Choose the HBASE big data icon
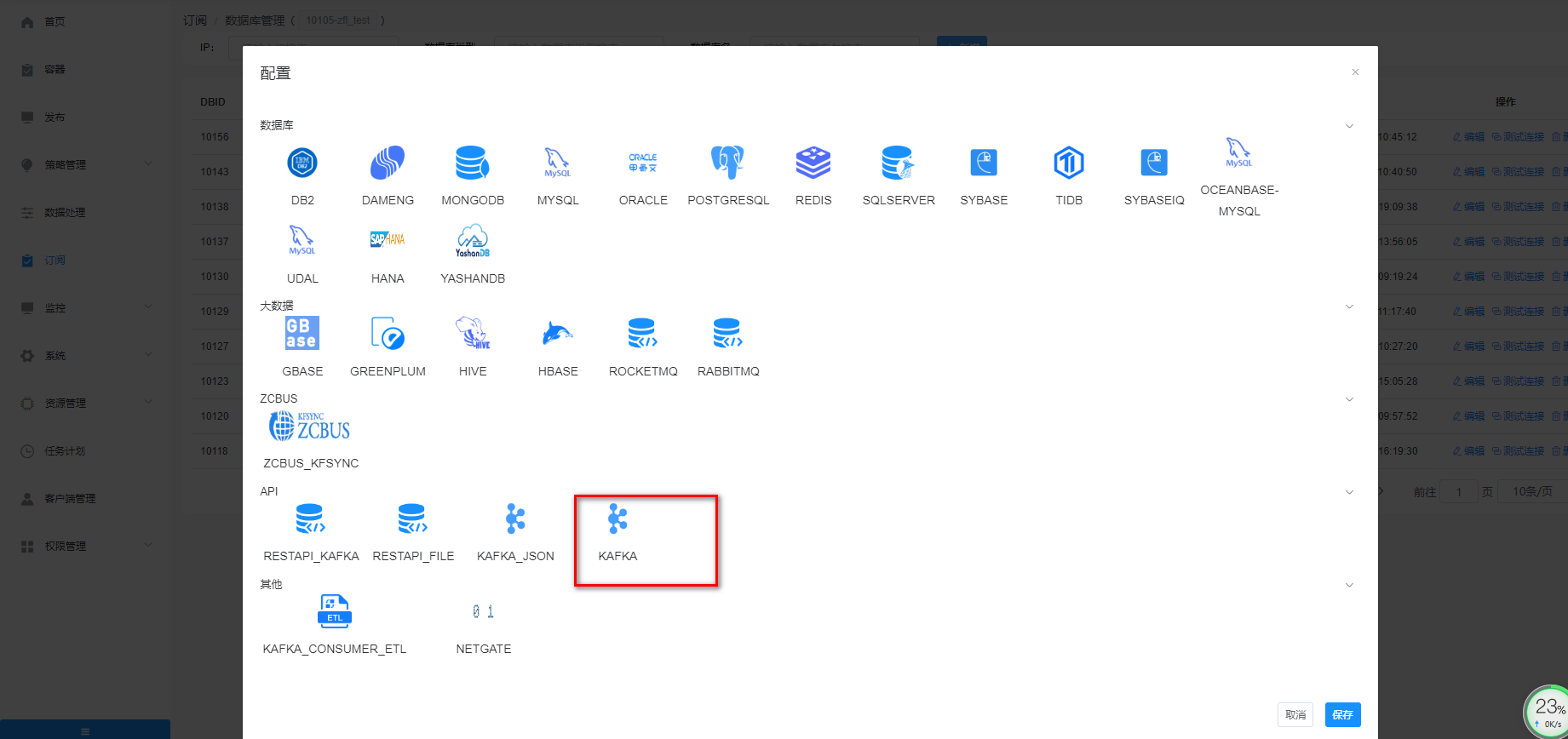1568x739 pixels. tap(558, 334)
